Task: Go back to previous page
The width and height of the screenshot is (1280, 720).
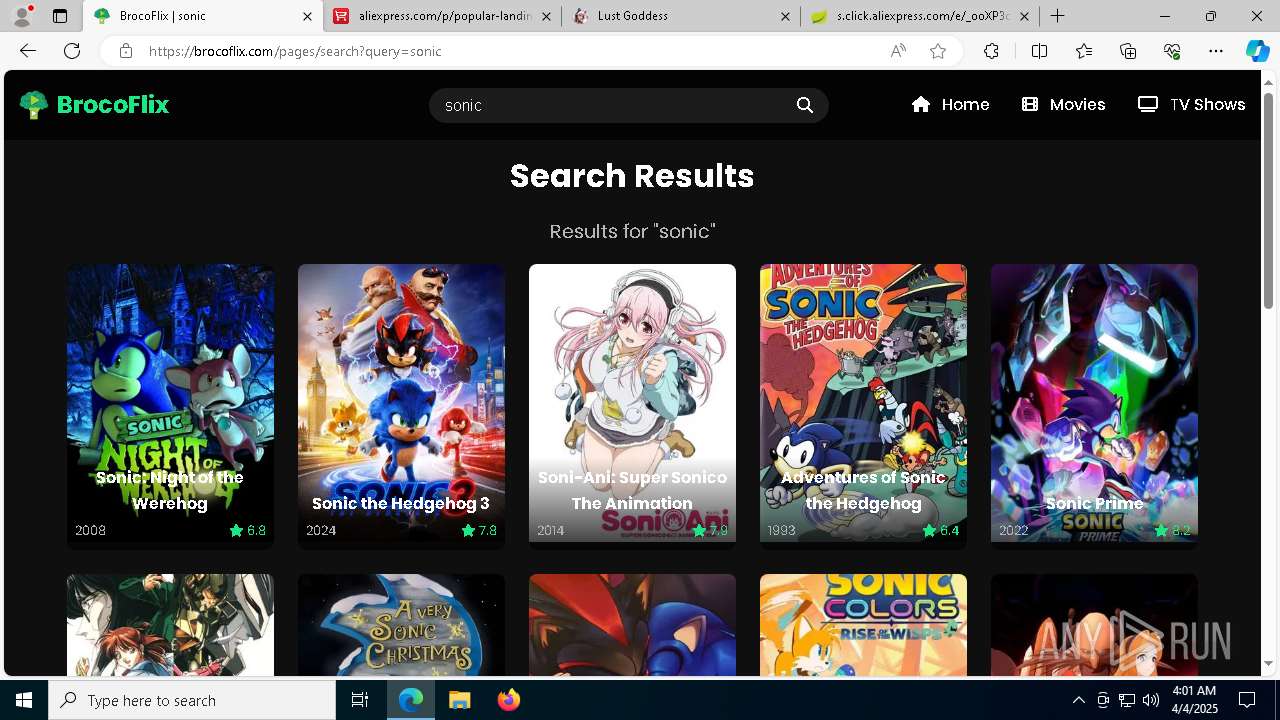Action: pyautogui.click(x=28, y=51)
